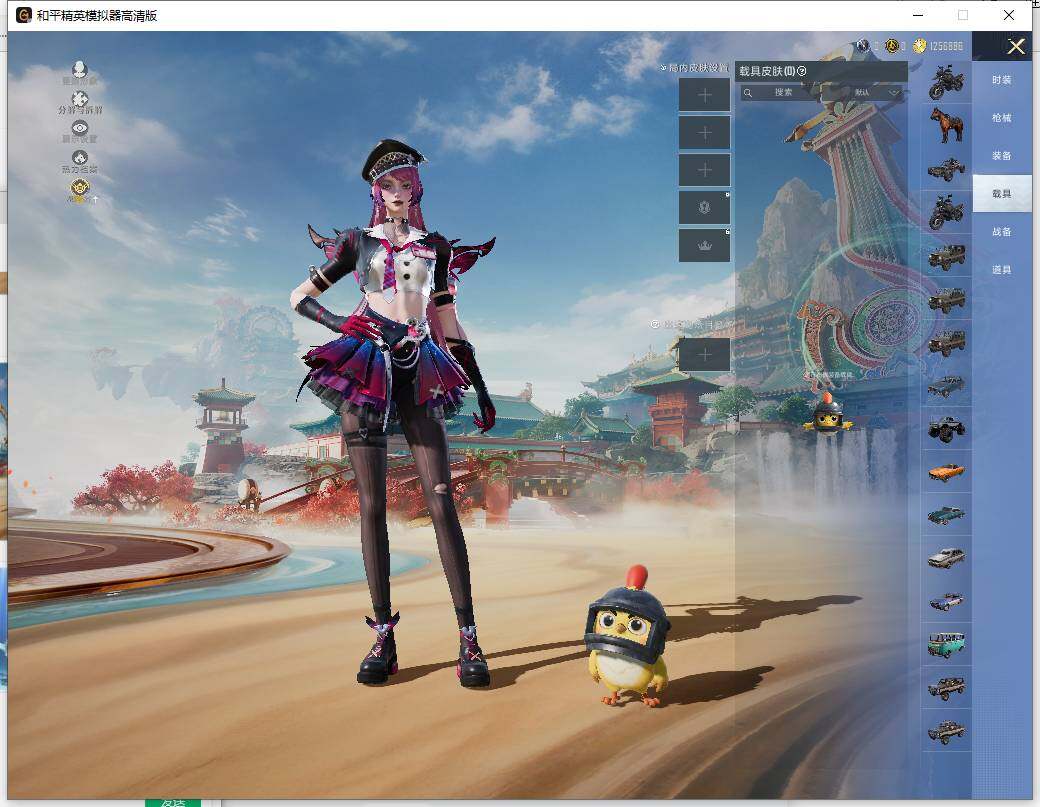Screen dimensions: 1040x807
Task: Click the gold badge icon at left
Action: [80, 187]
